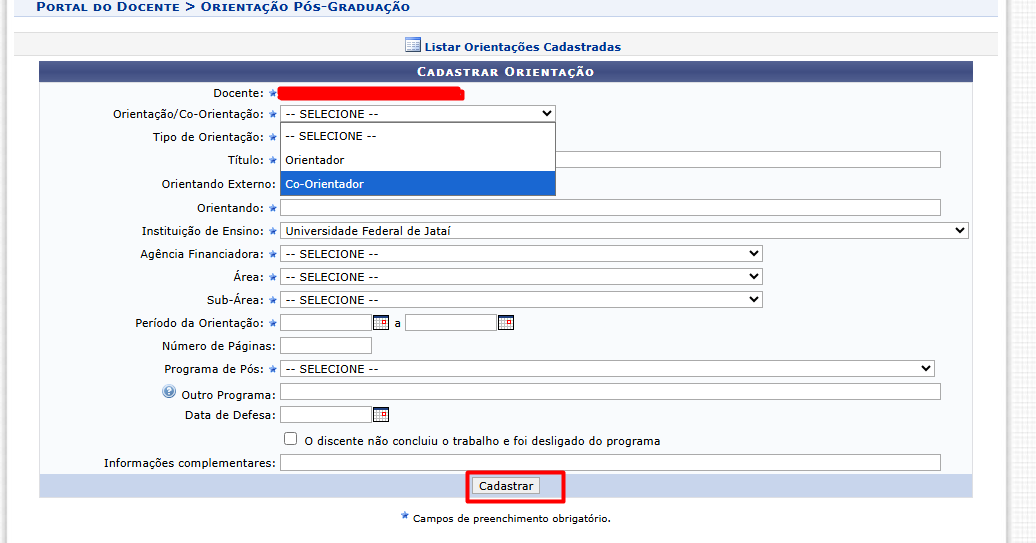Focus the Informações complementares field
The image size is (1036, 543).
click(610, 462)
